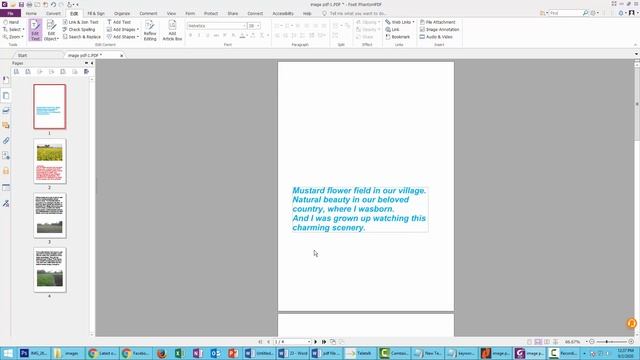Image resolution: width=640 pixels, height=360 pixels.
Task: Switch to the Home ribbon tab
Action: [x=31, y=13]
